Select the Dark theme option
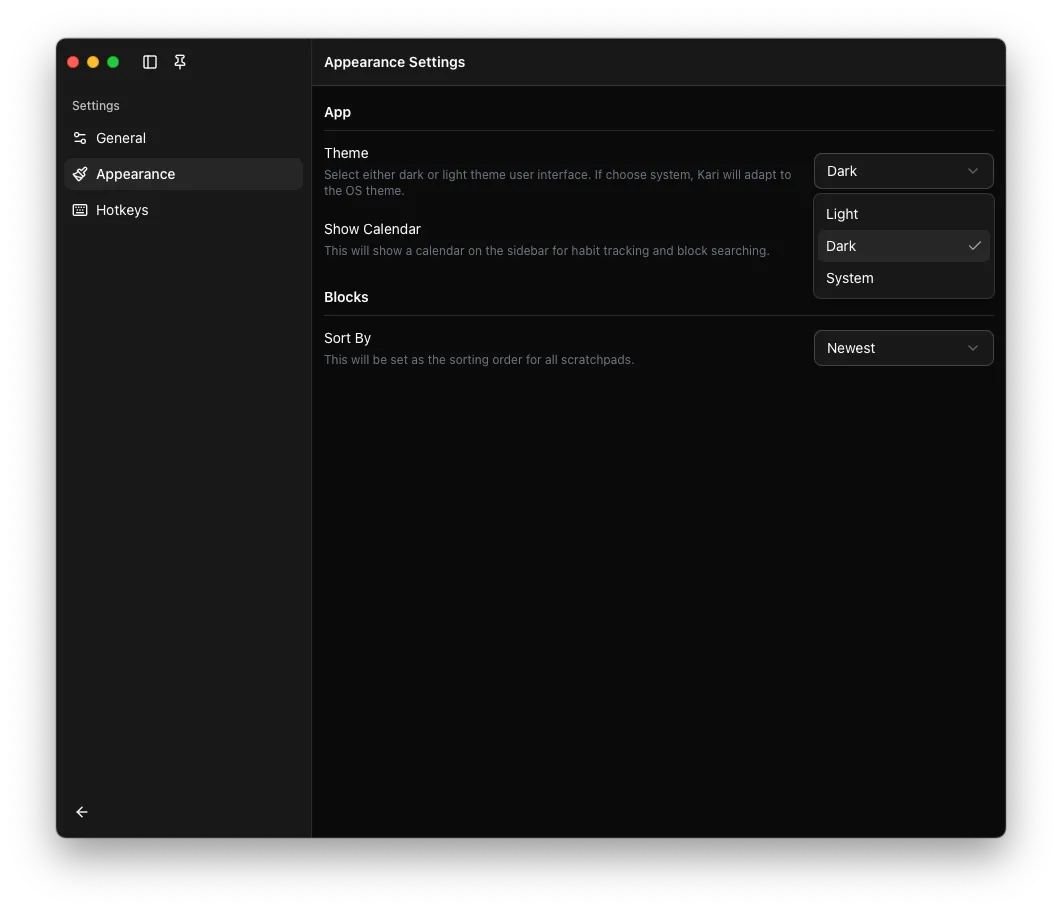The height and width of the screenshot is (912, 1062). click(841, 246)
